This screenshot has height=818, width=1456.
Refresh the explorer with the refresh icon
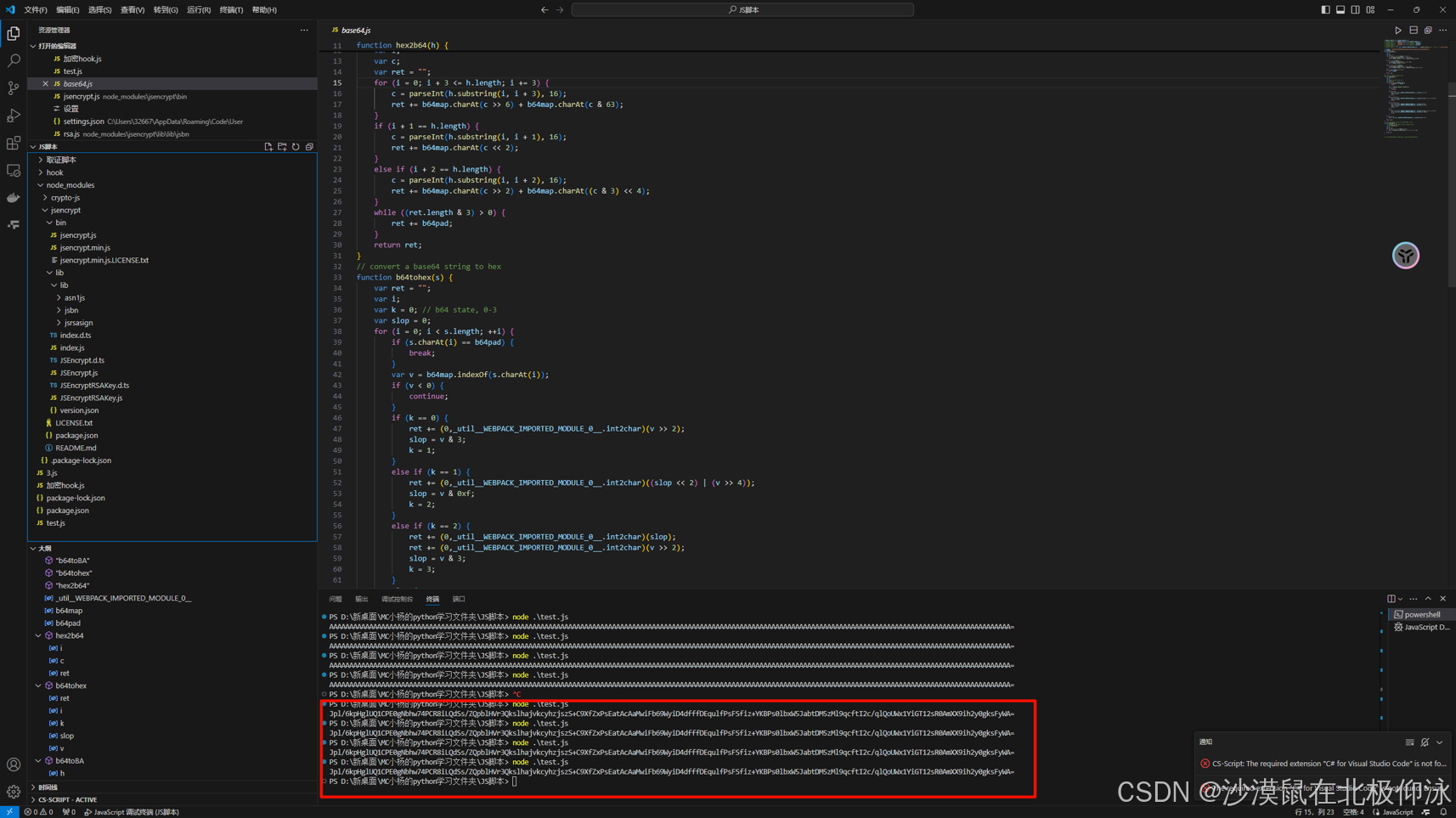tap(296, 146)
